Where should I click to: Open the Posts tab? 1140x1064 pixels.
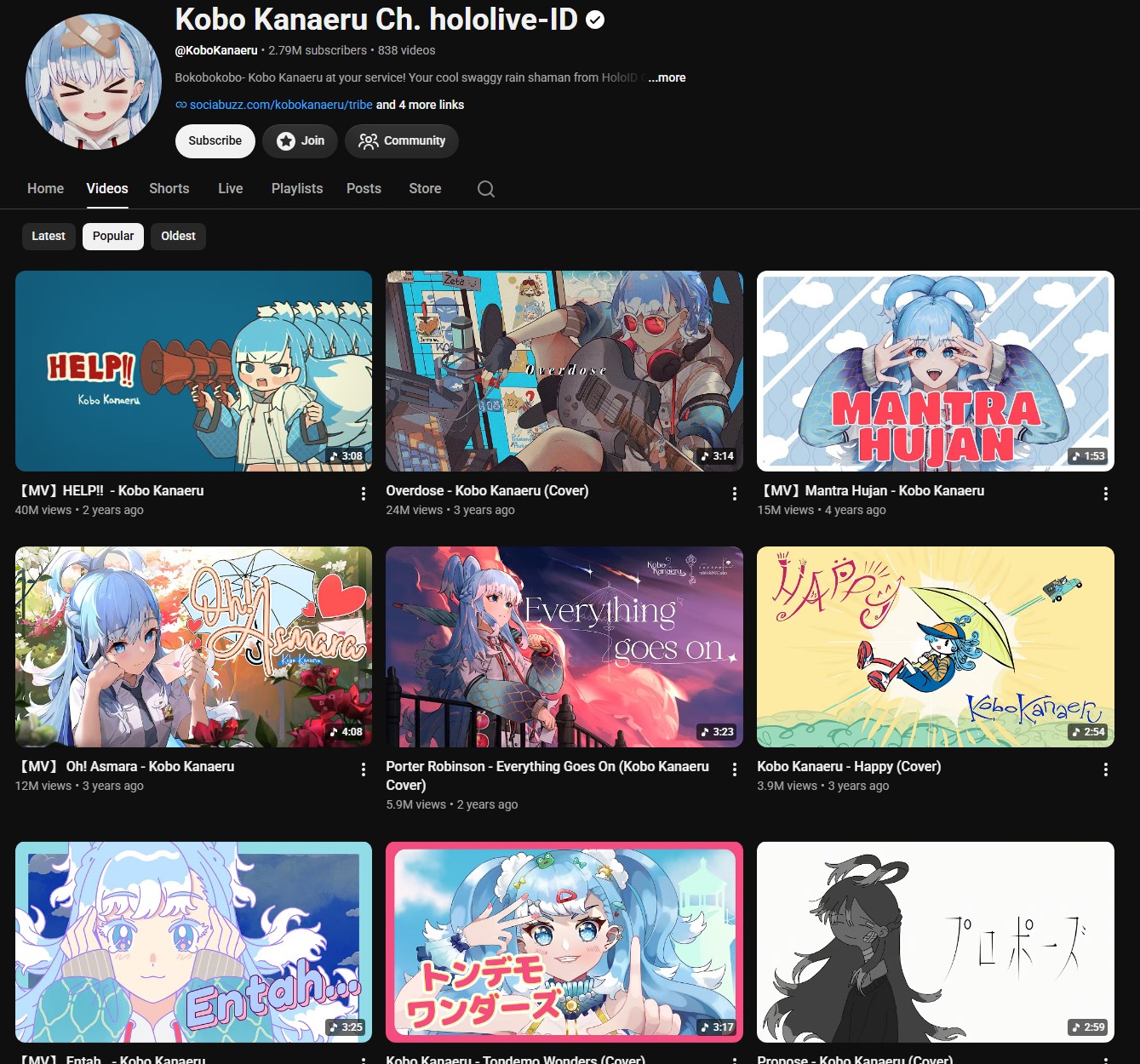coord(364,189)
